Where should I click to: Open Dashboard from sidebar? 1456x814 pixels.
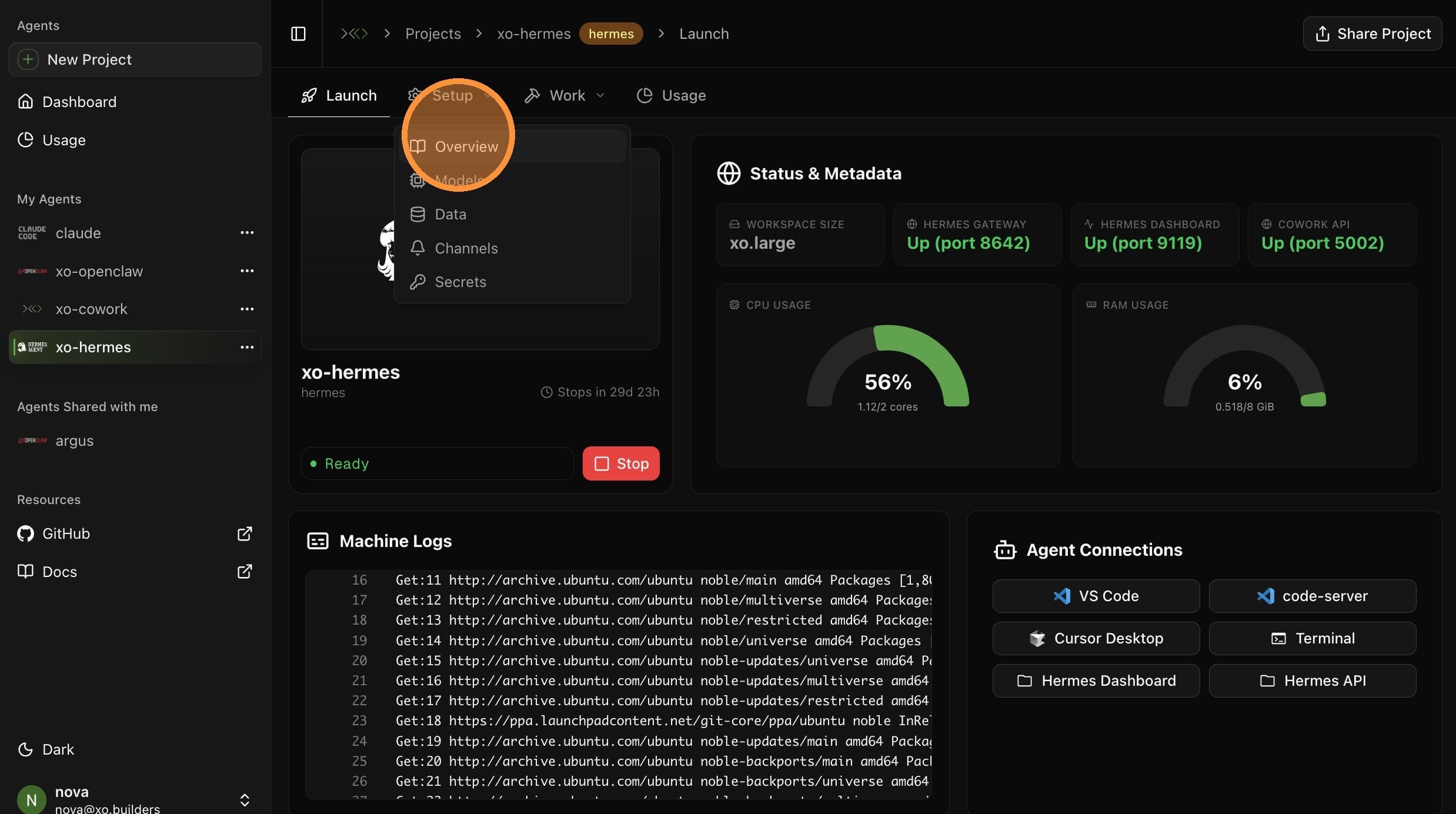[135, 102]
